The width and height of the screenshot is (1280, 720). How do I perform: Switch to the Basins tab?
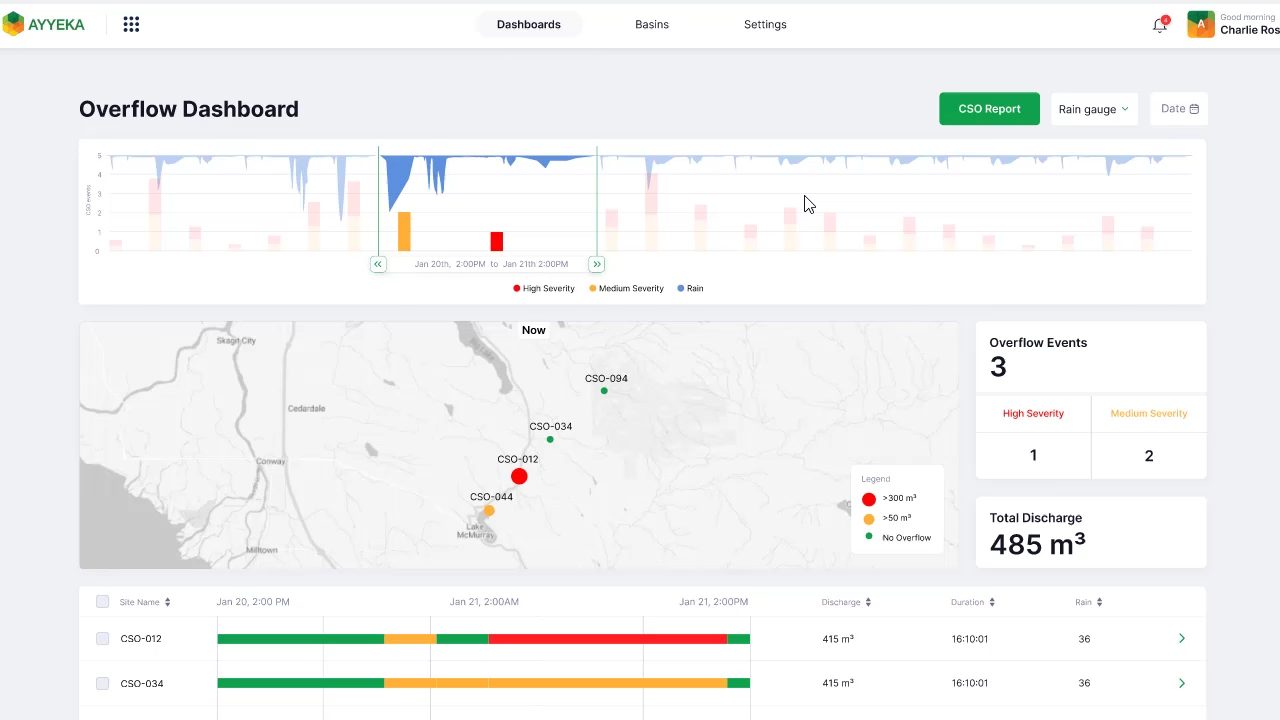click(651, 24)
